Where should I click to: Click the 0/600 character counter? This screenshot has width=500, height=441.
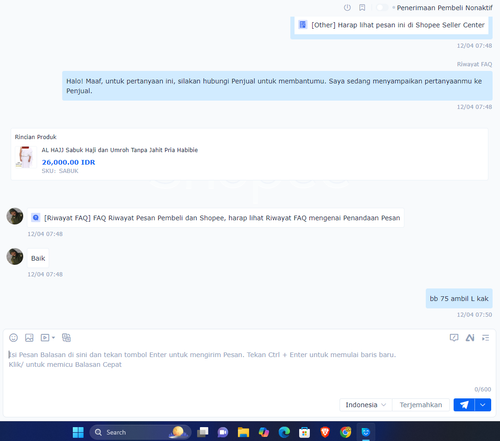483,389
